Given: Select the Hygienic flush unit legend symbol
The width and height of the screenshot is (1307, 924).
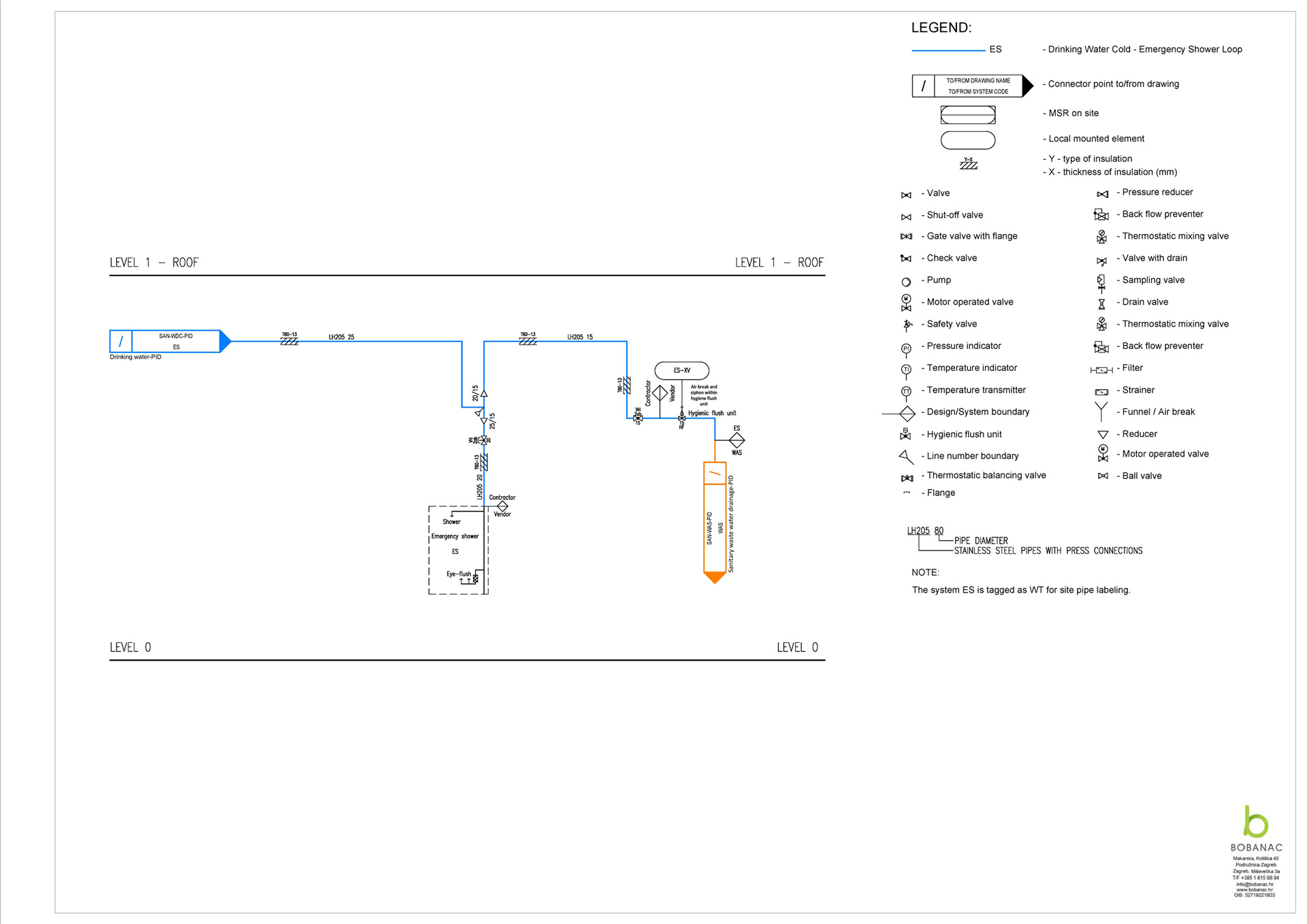Looking at the screenshot, I should [x=905, y=434].
